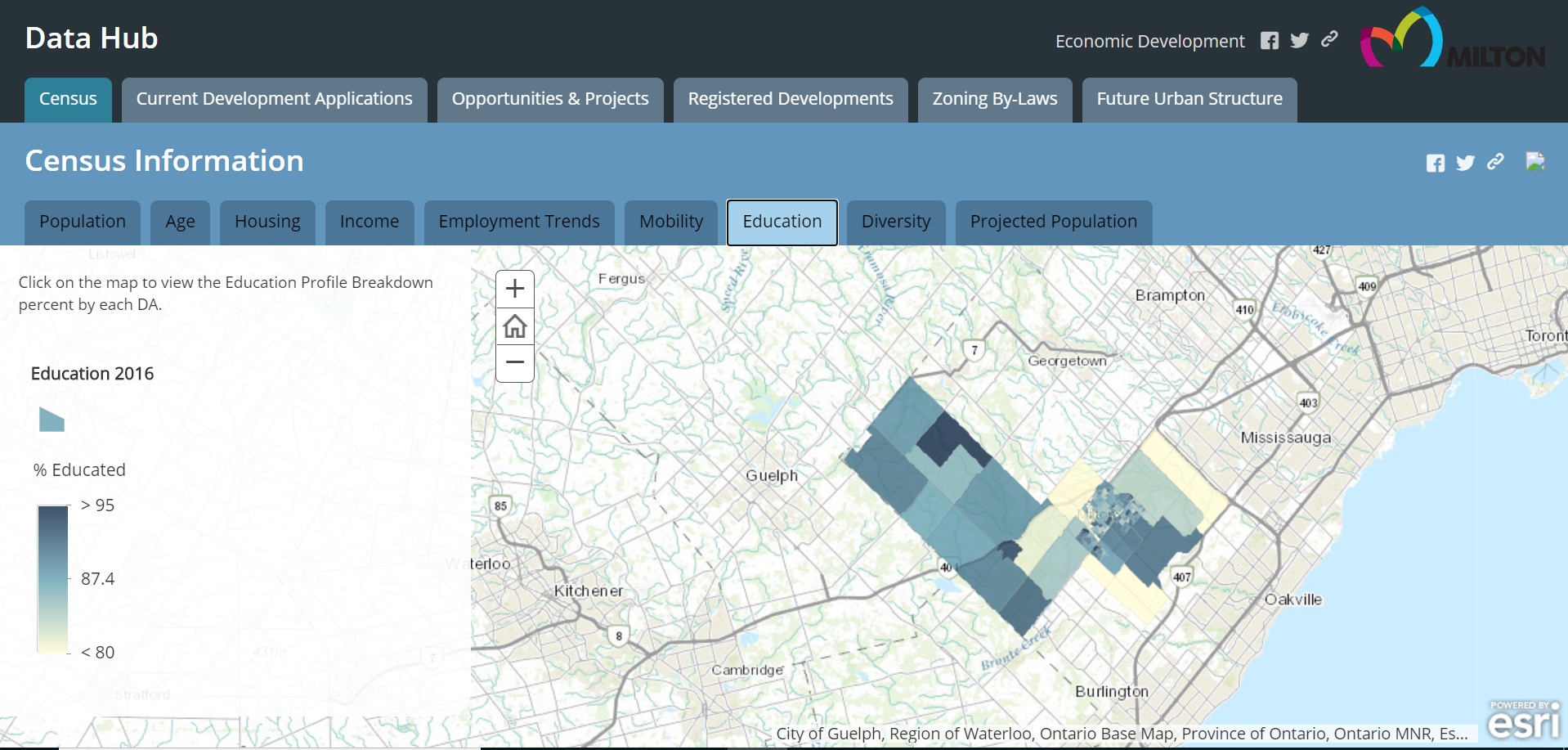Viewport: 1568px width, 750px height.
Task: Open the Milton logo
Action: (x=1452, y=38)
